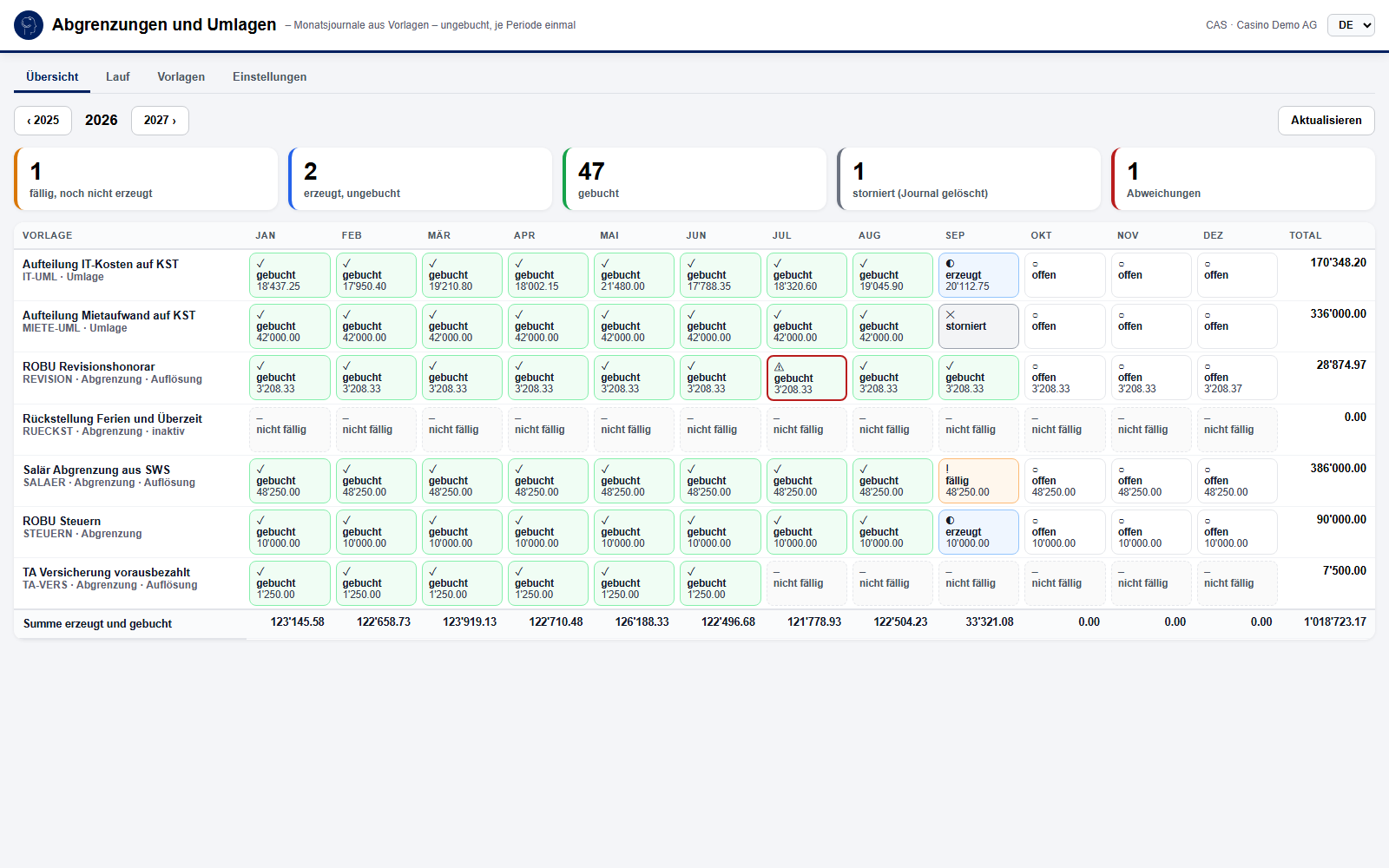Click the grand total 1'018'723.17
The image size is (1389, 868).
coord(1335,621)
